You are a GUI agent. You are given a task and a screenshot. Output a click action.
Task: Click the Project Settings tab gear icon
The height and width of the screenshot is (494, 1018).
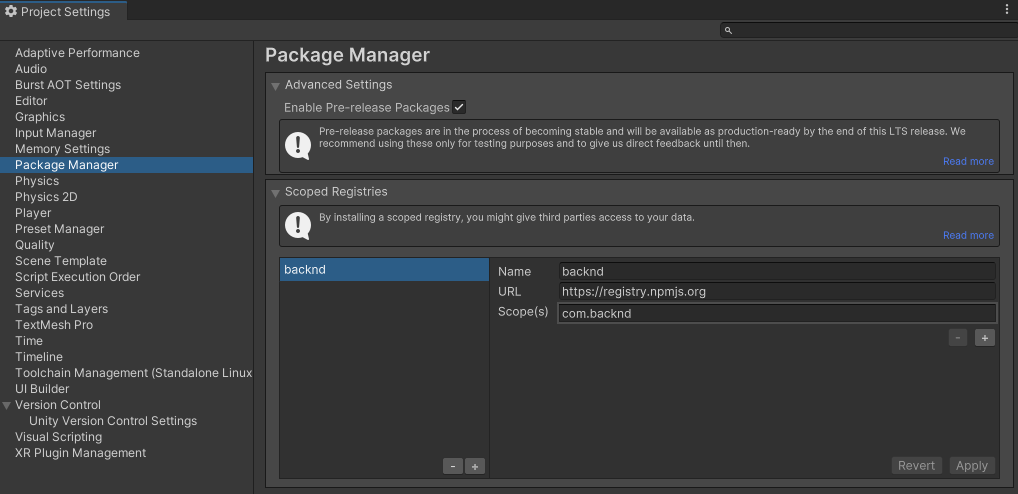[11, 12]
